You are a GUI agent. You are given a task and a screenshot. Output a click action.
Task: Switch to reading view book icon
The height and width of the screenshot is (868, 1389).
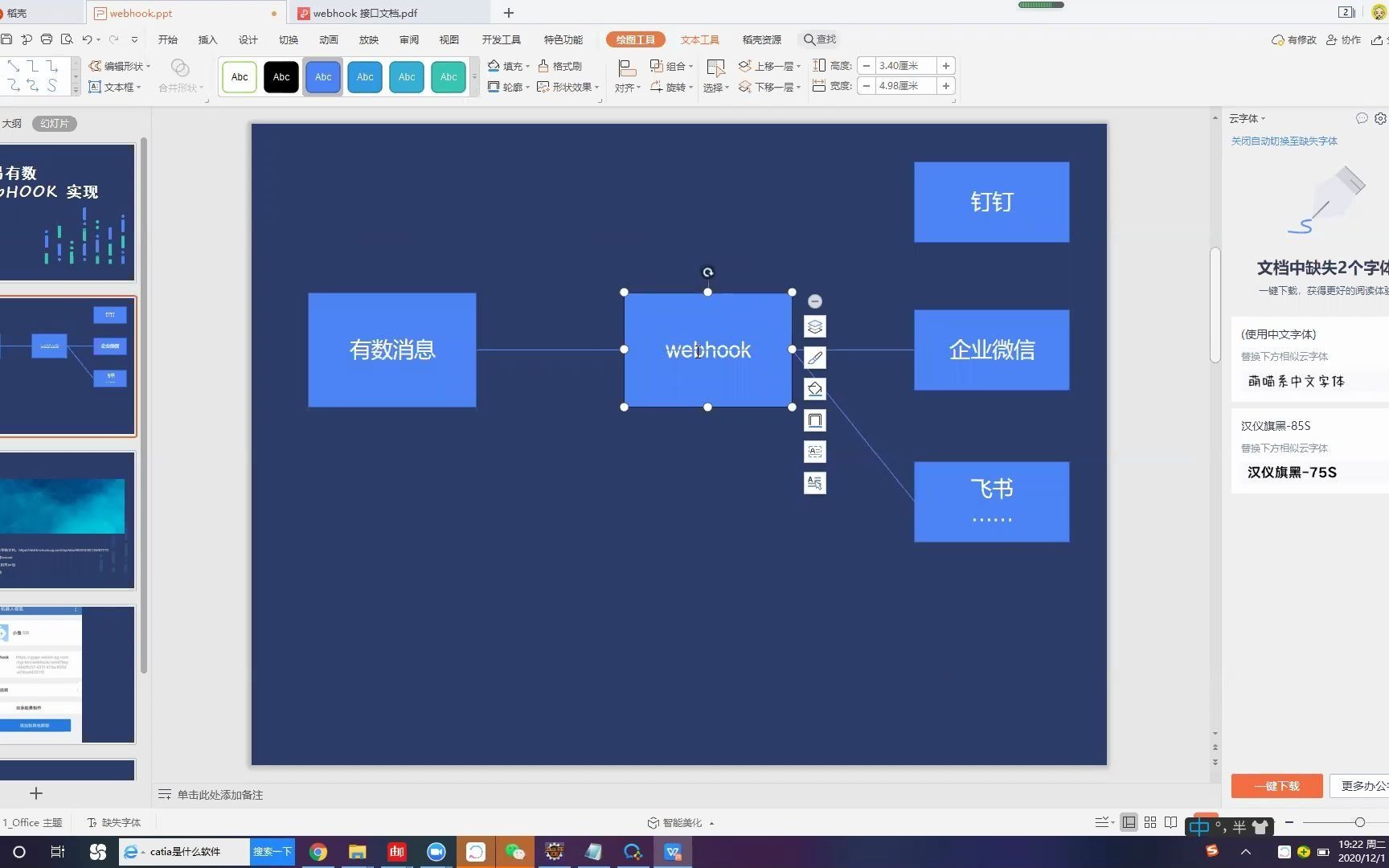point(1171,822)
